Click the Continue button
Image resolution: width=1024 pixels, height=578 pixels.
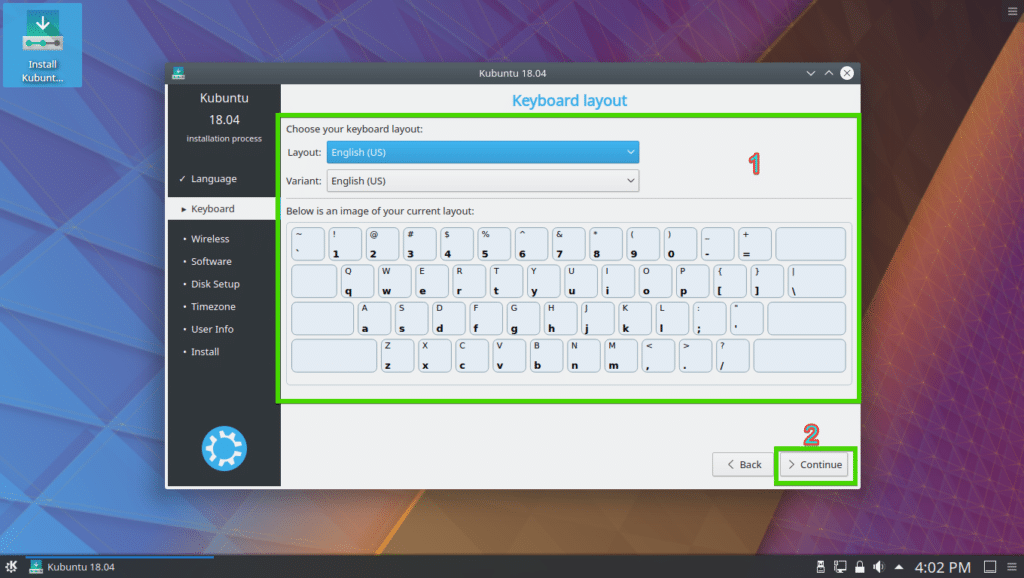point(815,464)
